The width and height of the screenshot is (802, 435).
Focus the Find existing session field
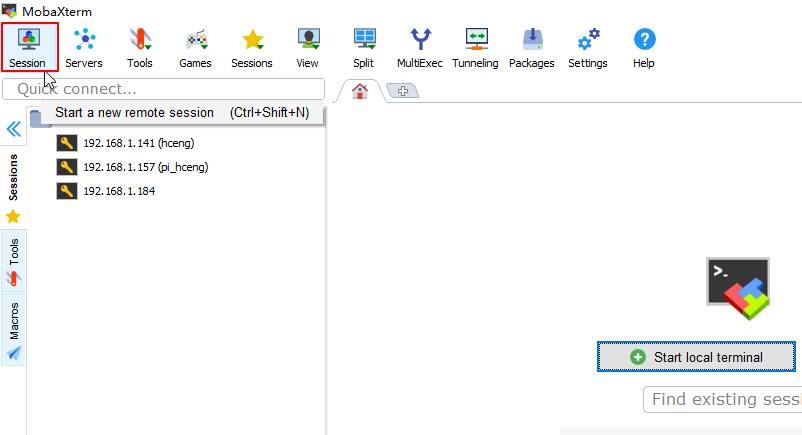722,399
